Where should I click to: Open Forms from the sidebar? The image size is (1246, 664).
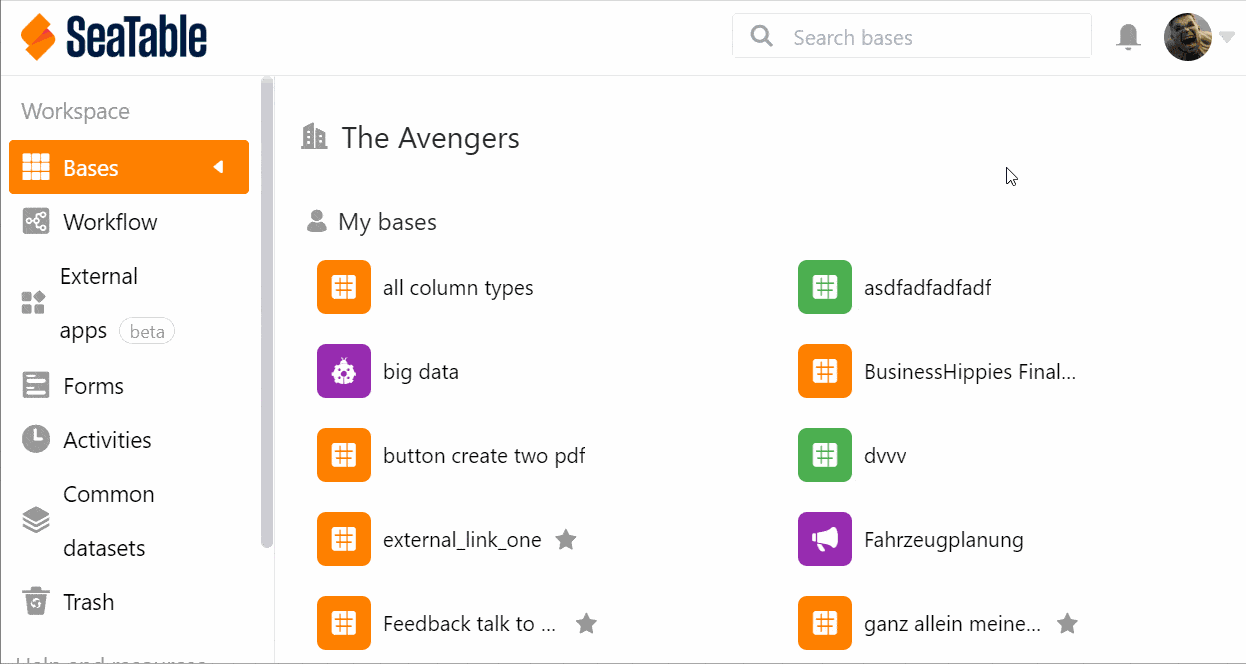tap(93, 386)
